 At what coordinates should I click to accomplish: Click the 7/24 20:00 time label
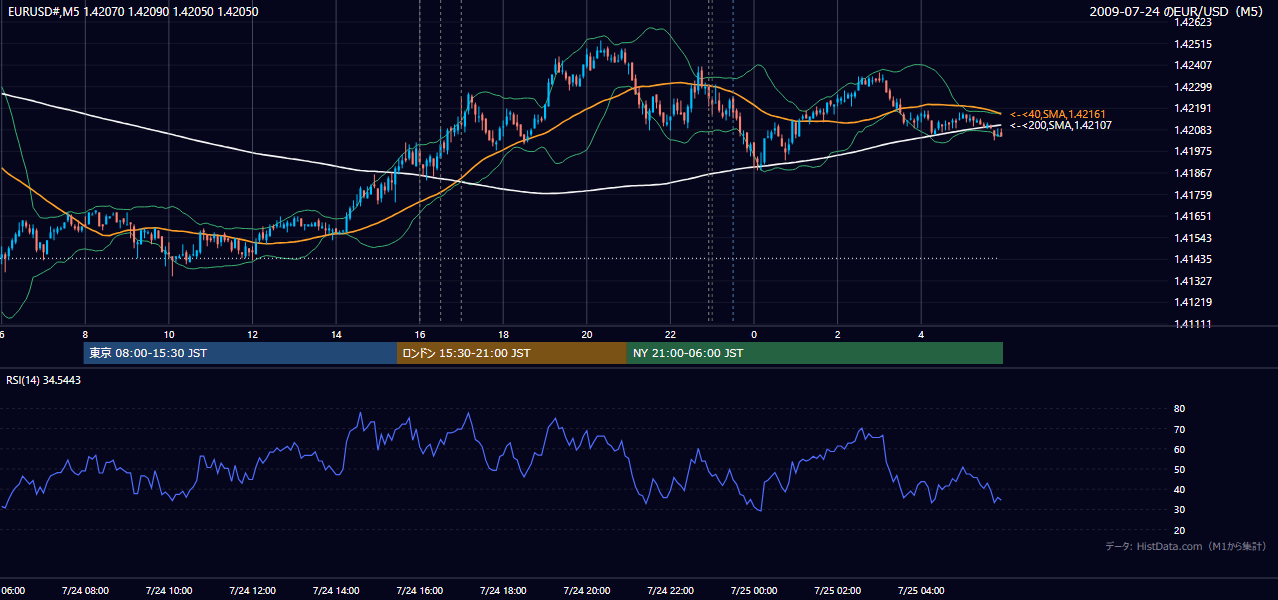click(x=586, y=591)
